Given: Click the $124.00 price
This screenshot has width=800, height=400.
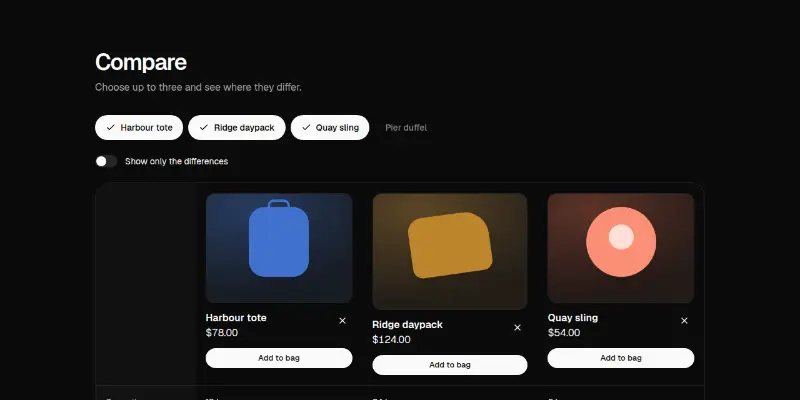Looking at the screenshot, I should click(x=391, y=339).
